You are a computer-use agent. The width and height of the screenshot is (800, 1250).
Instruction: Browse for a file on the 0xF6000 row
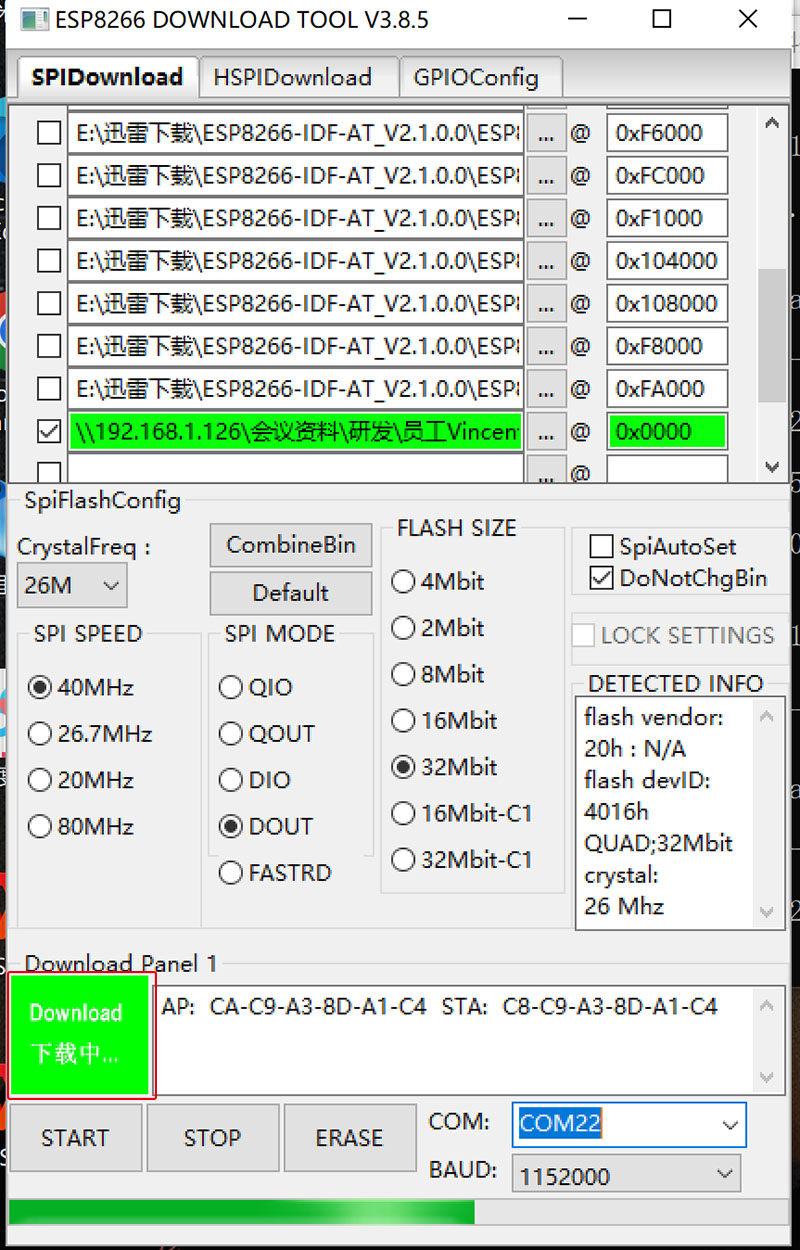point(546,133)
